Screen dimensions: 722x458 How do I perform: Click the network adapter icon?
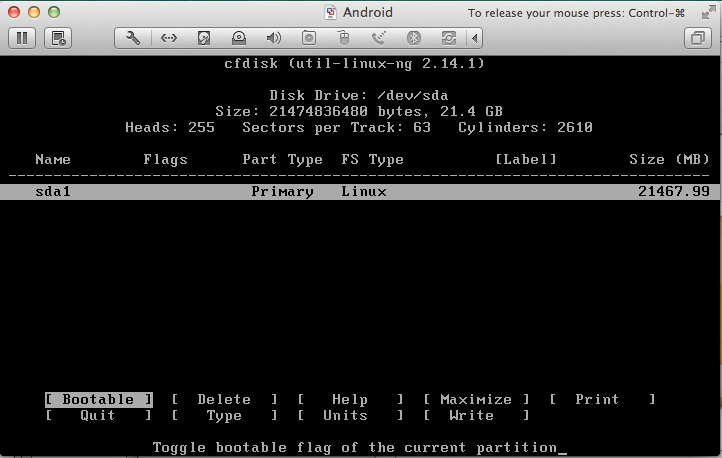click(x=169, y=38)
